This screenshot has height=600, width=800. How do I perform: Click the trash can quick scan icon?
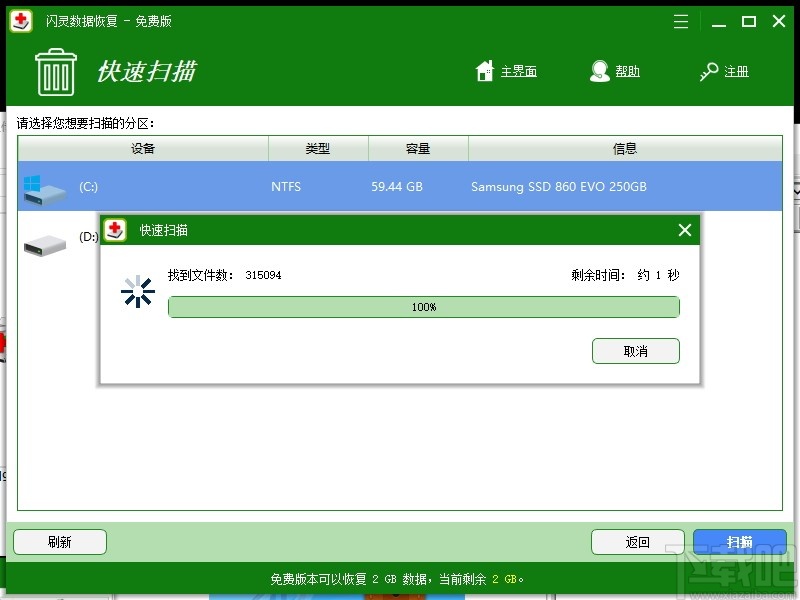pos(56,72)
